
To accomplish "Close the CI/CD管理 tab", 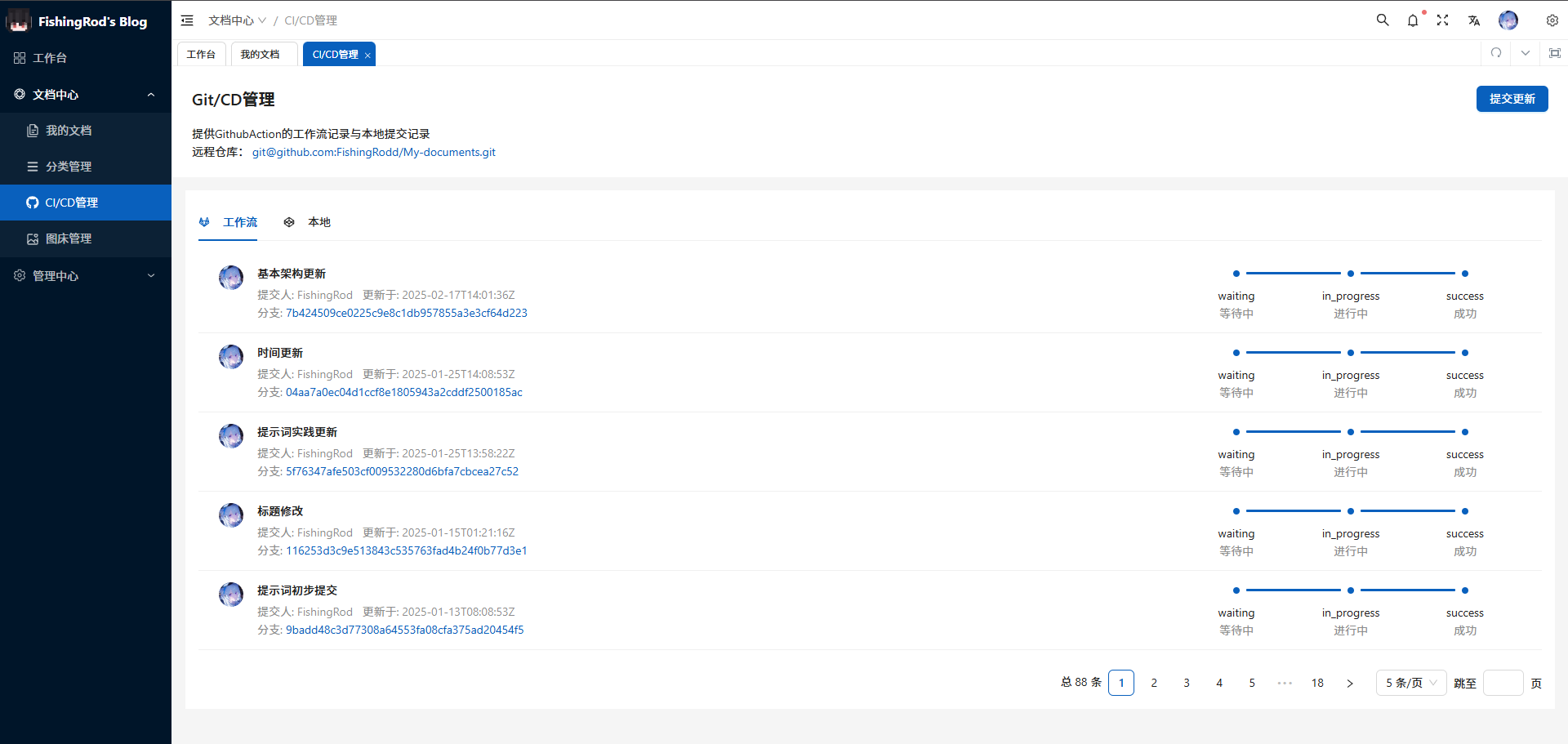I will [367, 56].
